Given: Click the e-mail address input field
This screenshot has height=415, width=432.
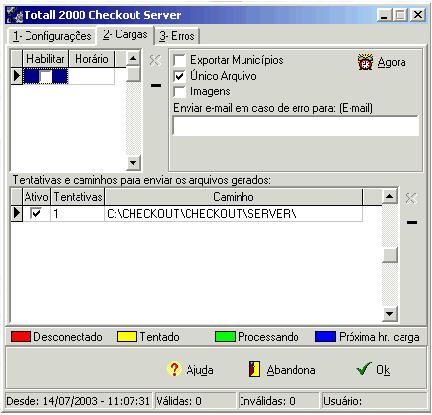Looking at the screenshot, I should pyautogui.click(x=296, y=126).
